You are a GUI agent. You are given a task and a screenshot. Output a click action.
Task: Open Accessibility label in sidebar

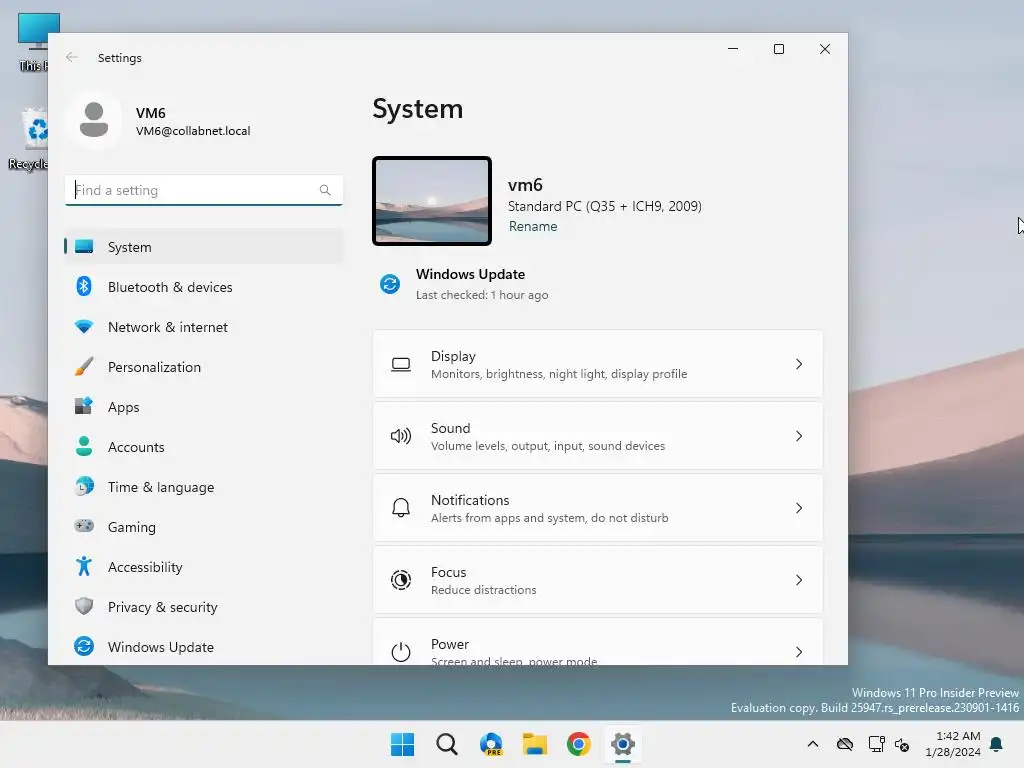pos(145,567)
